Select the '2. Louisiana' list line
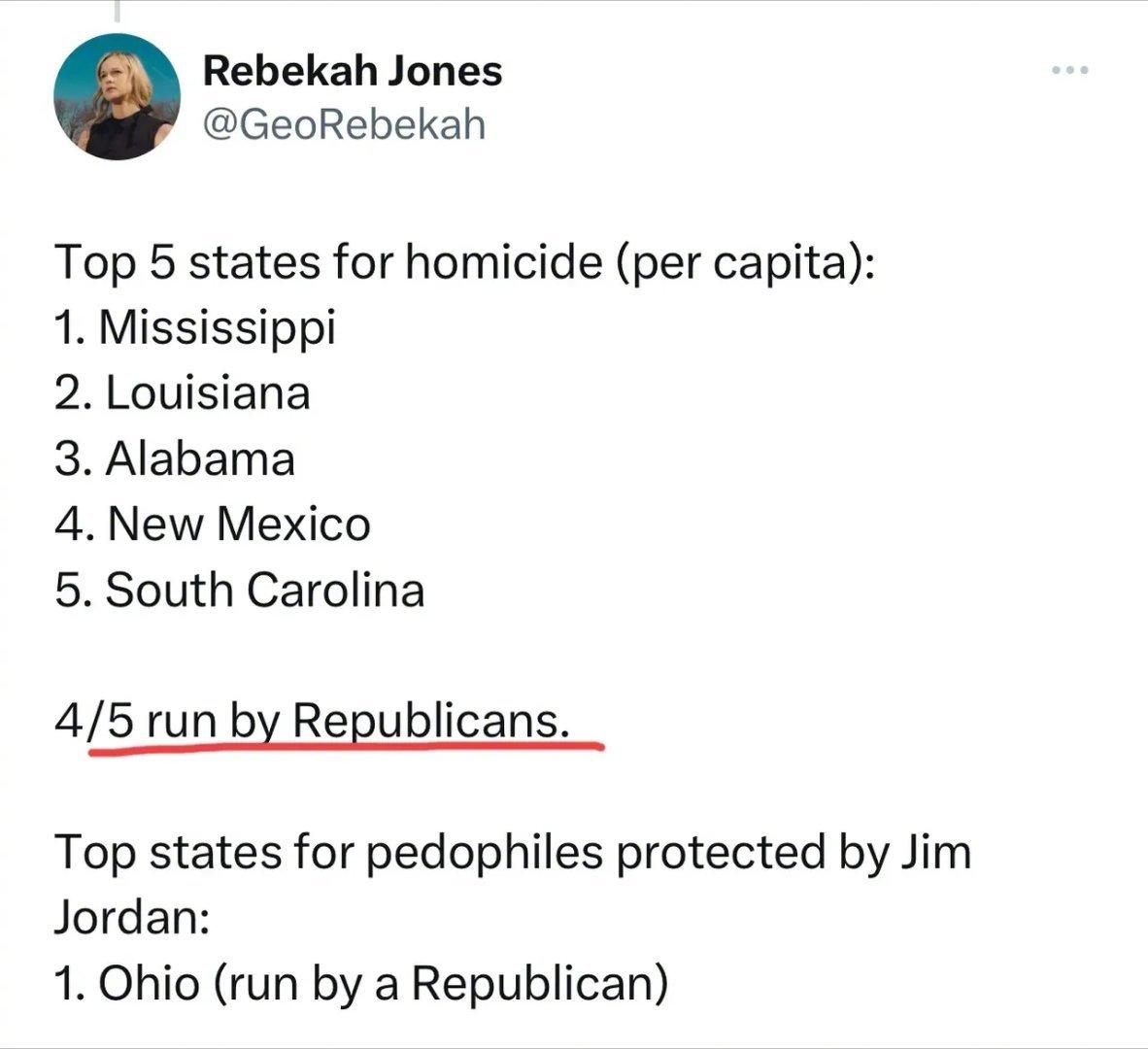 [x=183, y=392]
